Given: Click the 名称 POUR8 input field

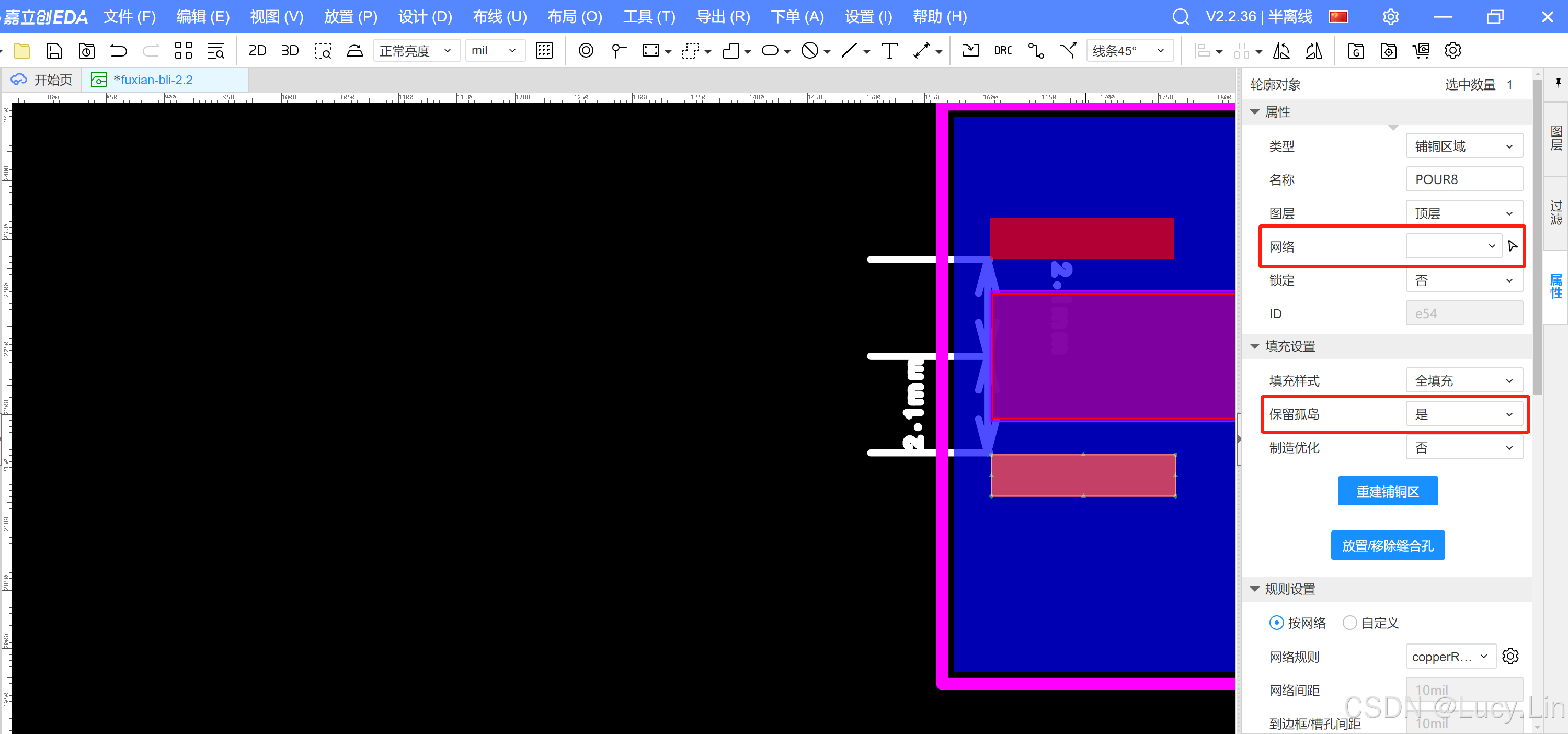Looking at the screenshot, I should [1464, 179].
